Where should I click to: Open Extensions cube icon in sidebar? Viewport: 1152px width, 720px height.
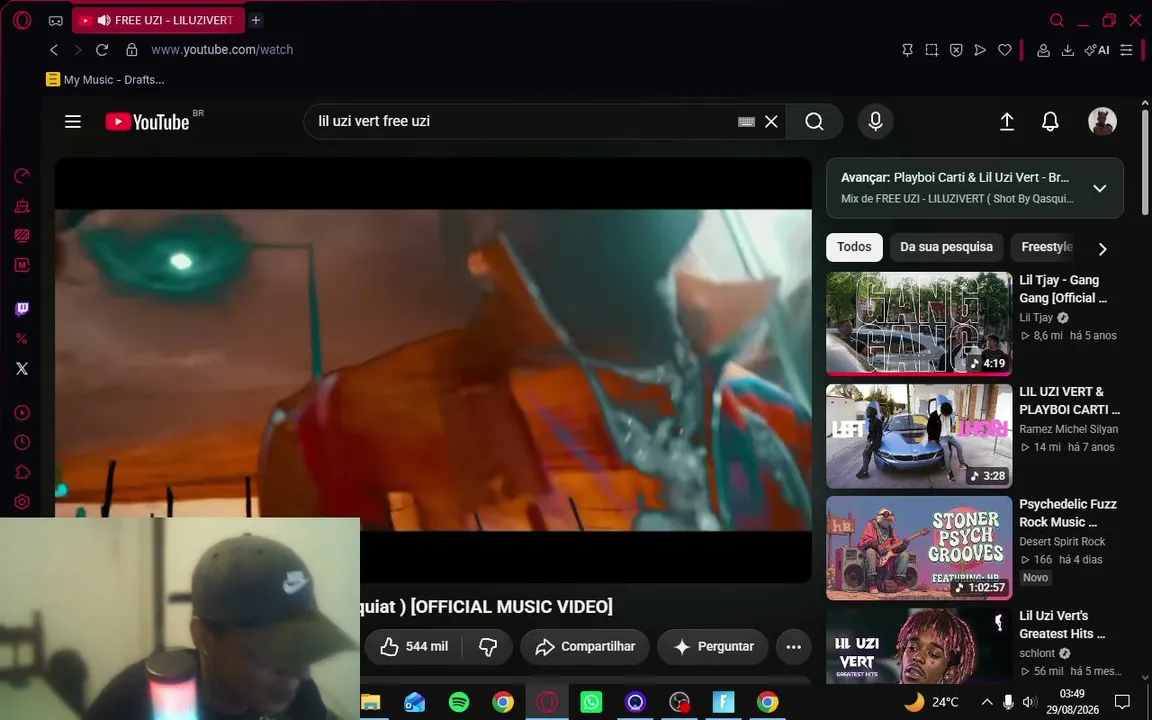(x=22, y=472)
